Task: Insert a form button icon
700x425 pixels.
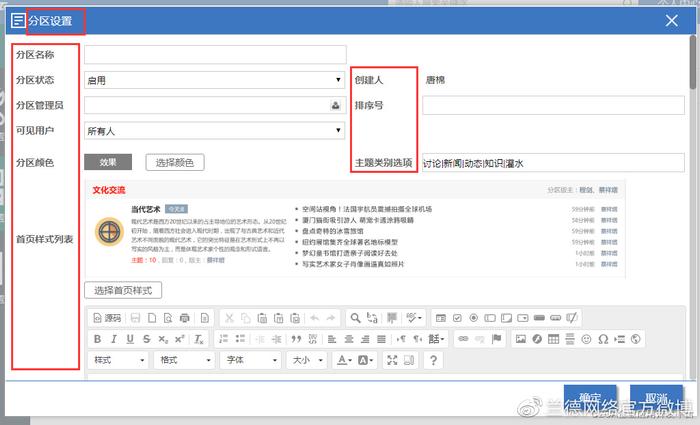Action: 539,318
